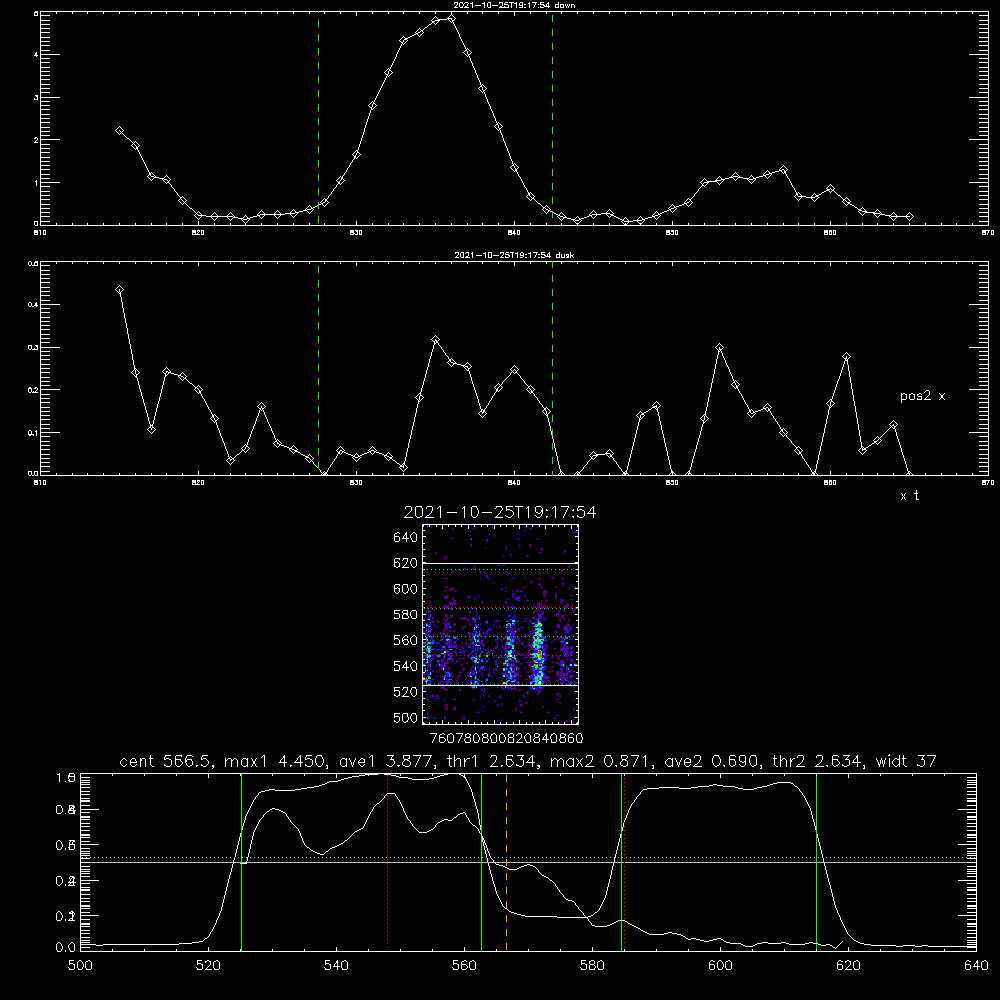The width and height of the screenshot is (1000, 1000).
Task: Select the green solid line near 525 in bottom plot
Action: tap(241, 862)
